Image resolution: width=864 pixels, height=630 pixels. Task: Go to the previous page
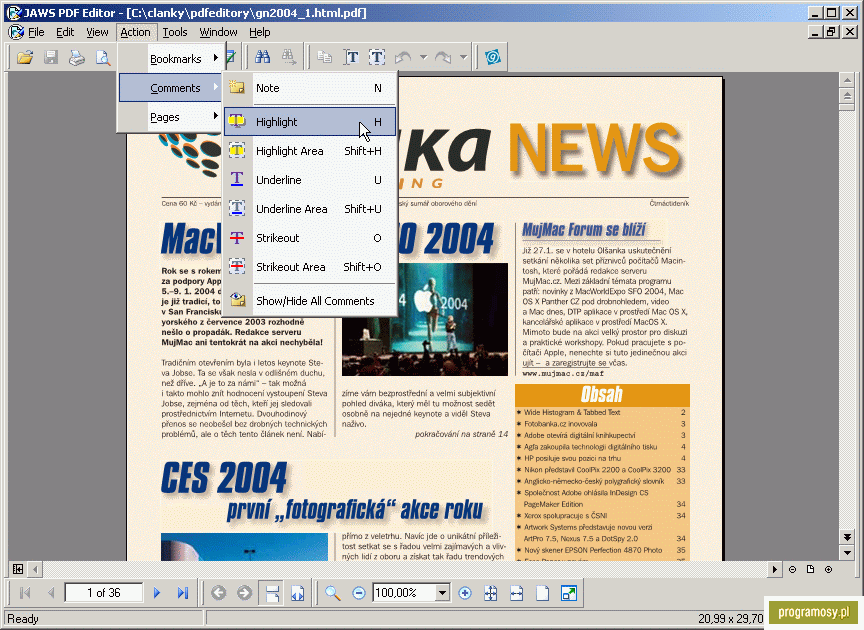click(x=51, y=593)
